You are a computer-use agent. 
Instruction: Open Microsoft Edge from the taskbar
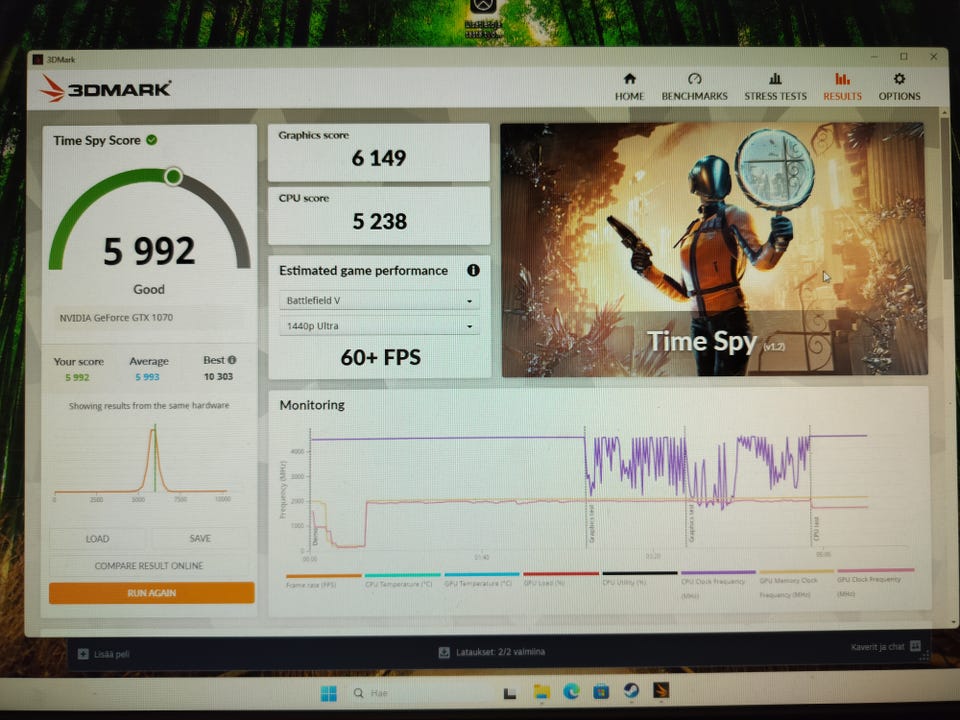[571, 691]
